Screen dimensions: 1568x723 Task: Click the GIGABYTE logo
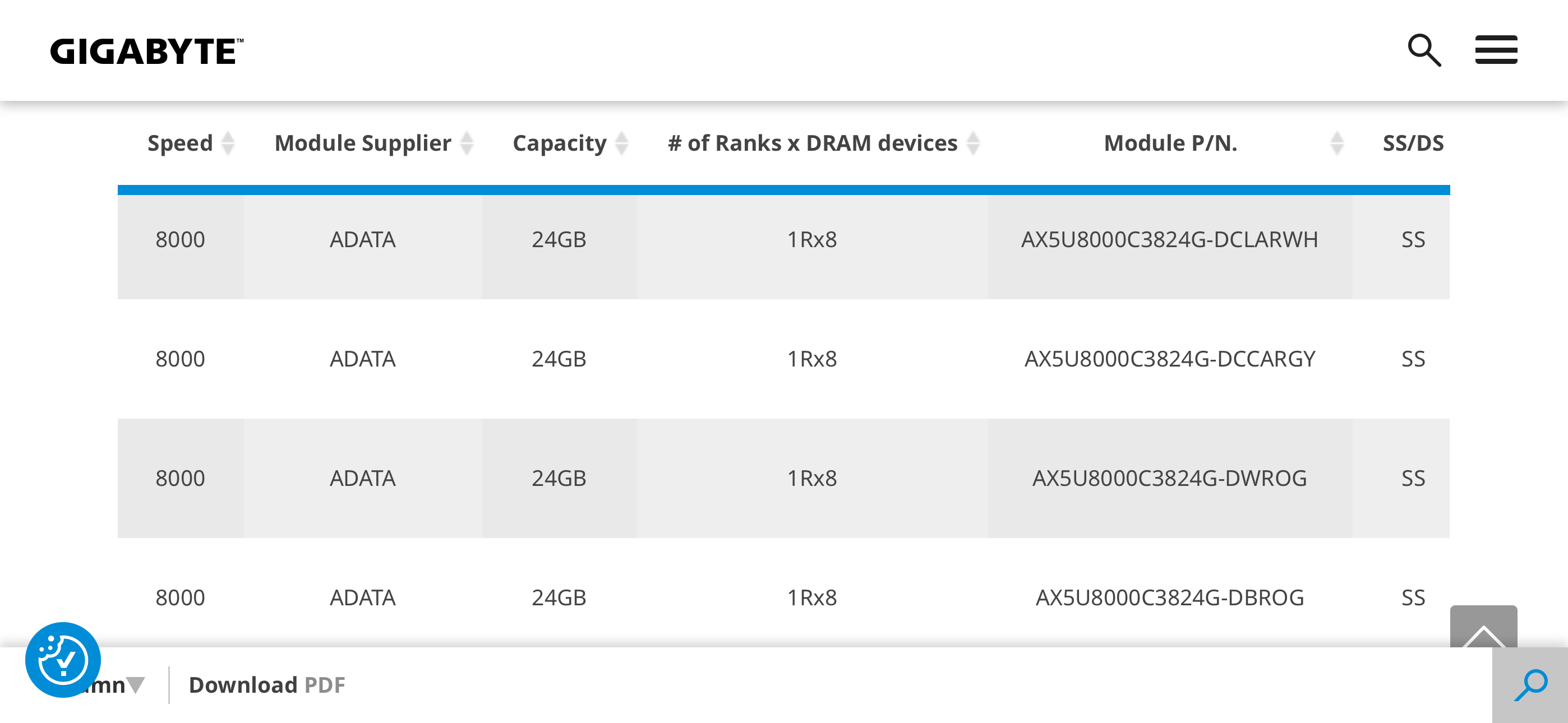pyautogui.click(x=147, y=51)
